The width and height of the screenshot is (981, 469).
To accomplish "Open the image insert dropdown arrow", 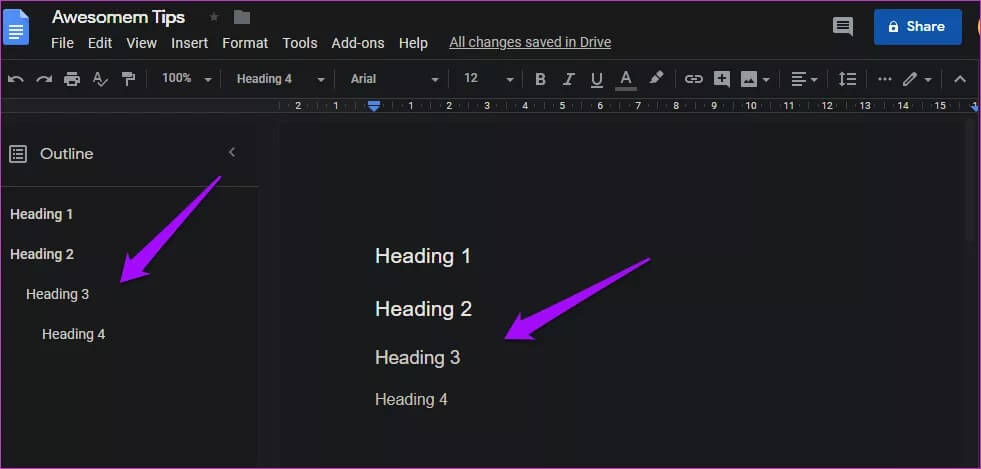I will (766, 80).
